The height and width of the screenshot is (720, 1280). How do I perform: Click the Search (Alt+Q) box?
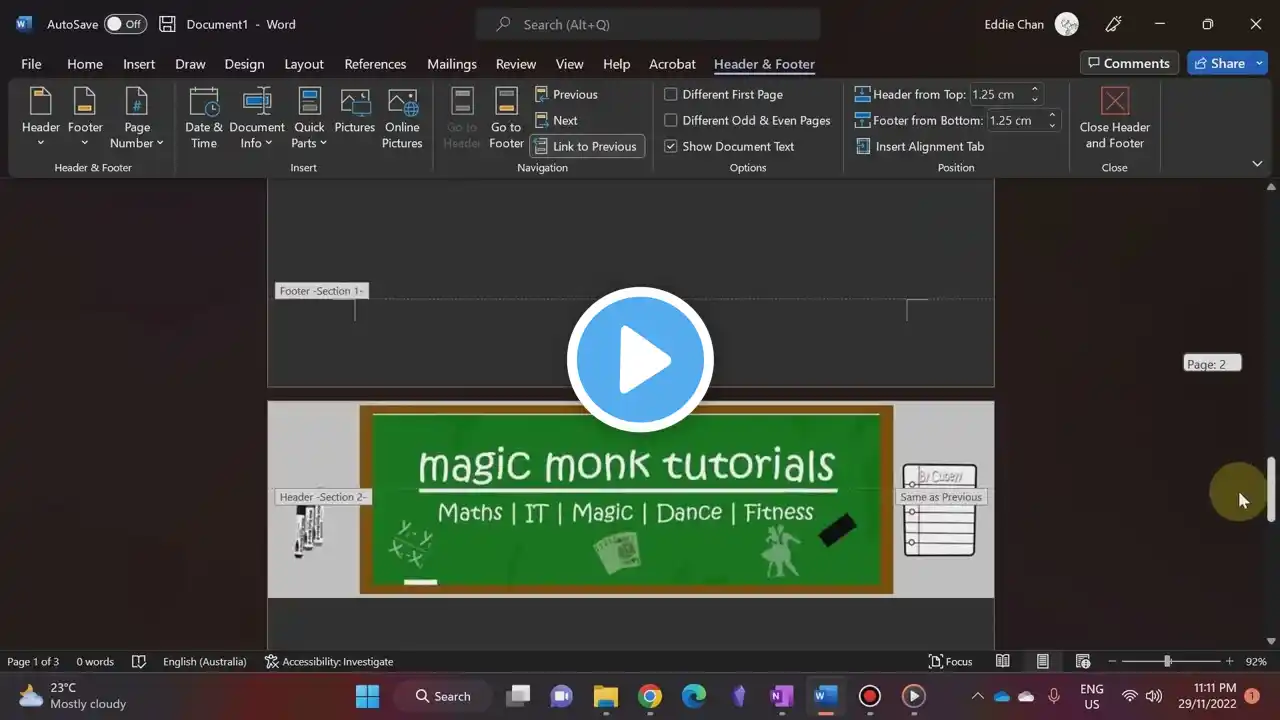pos(648,24)
